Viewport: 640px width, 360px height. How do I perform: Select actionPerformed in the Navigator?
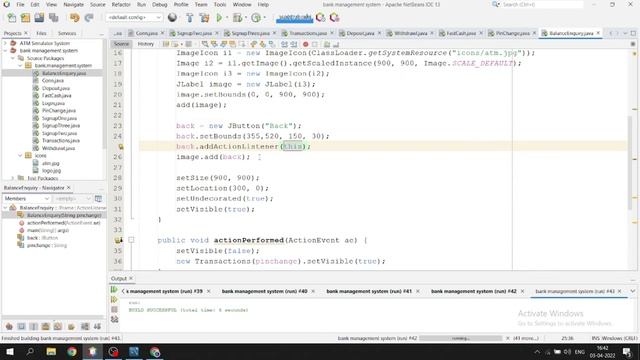coord(63,223)
